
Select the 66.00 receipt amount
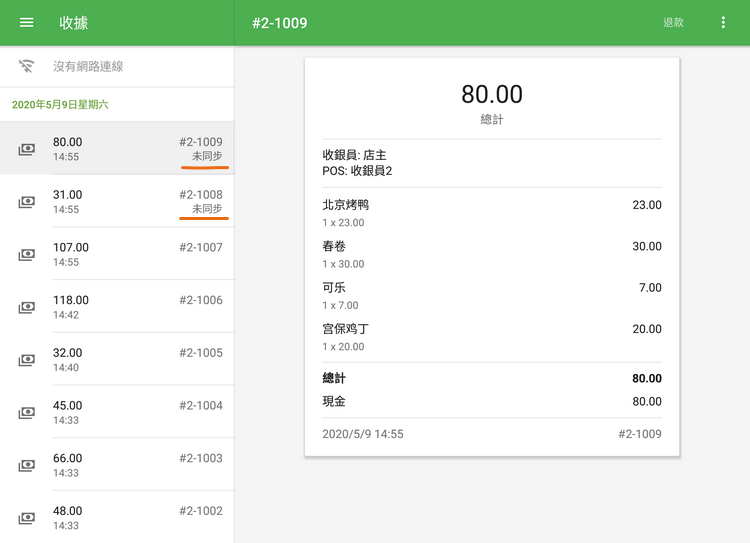(67, 458)
